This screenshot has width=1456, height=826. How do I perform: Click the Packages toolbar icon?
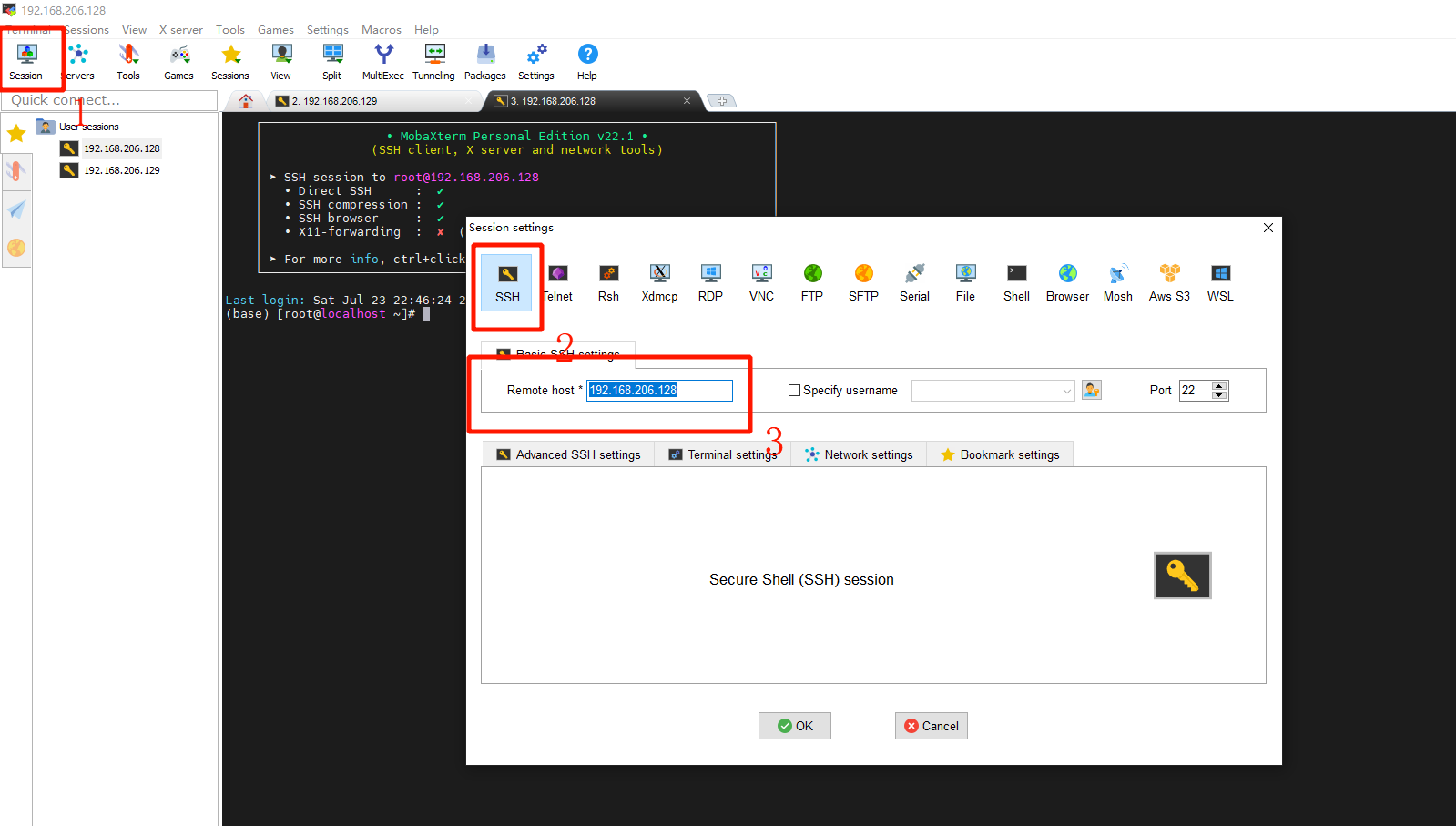point(485,62)
